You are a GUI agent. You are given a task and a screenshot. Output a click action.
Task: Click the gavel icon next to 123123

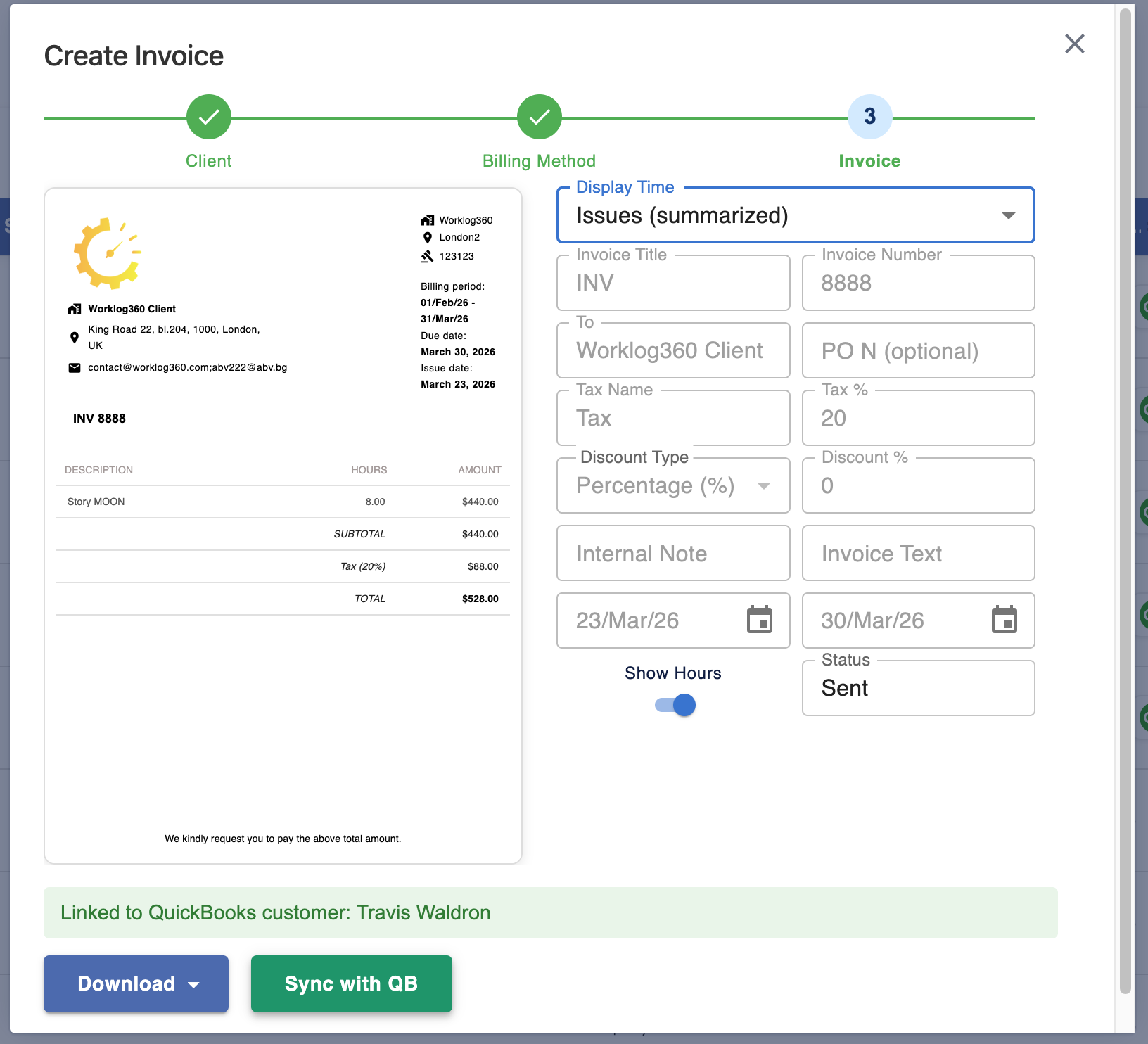coord(427,256)
